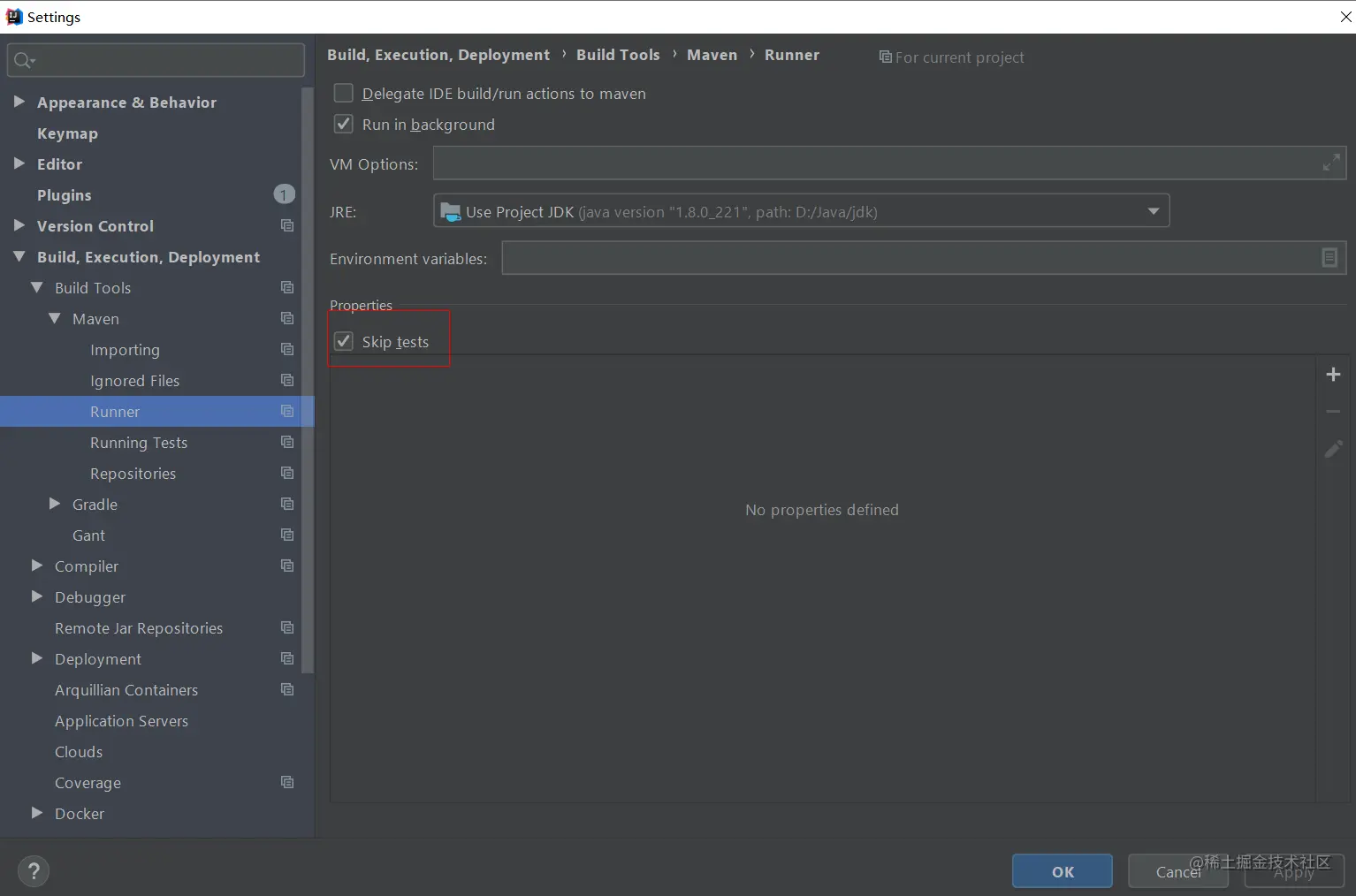Add a Maven property with plus icon
The image size is (1356, 896).
[1334, 375]
